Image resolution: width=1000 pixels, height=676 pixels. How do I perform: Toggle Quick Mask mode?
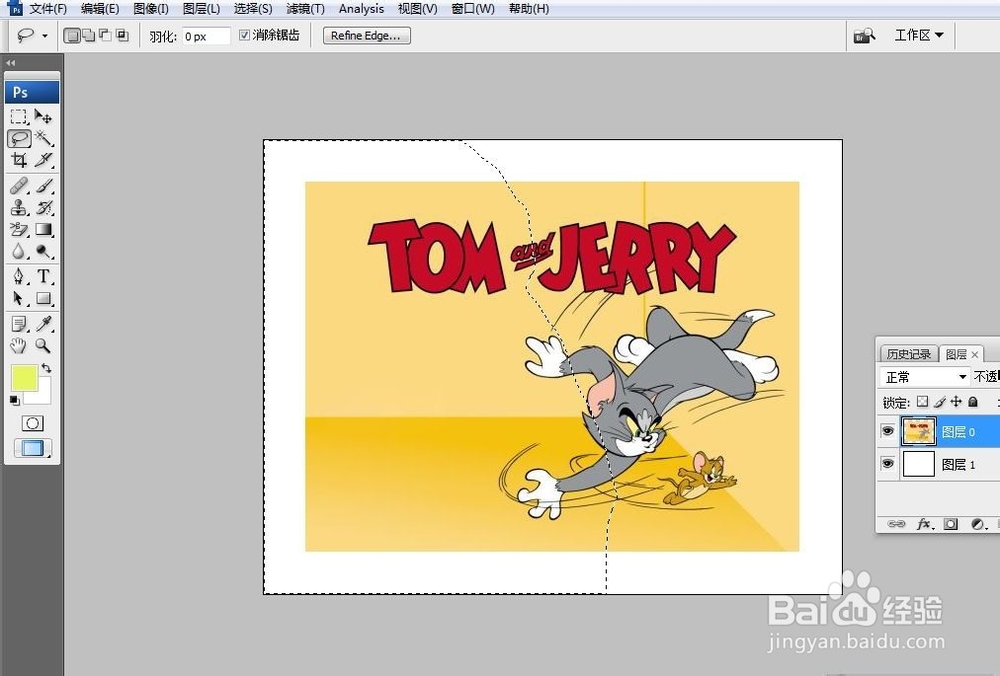(x=33, y=423)
